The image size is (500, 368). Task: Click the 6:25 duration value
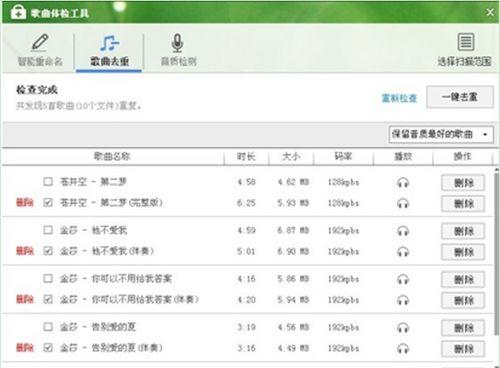pyautogui.click(x=246, y=203)
